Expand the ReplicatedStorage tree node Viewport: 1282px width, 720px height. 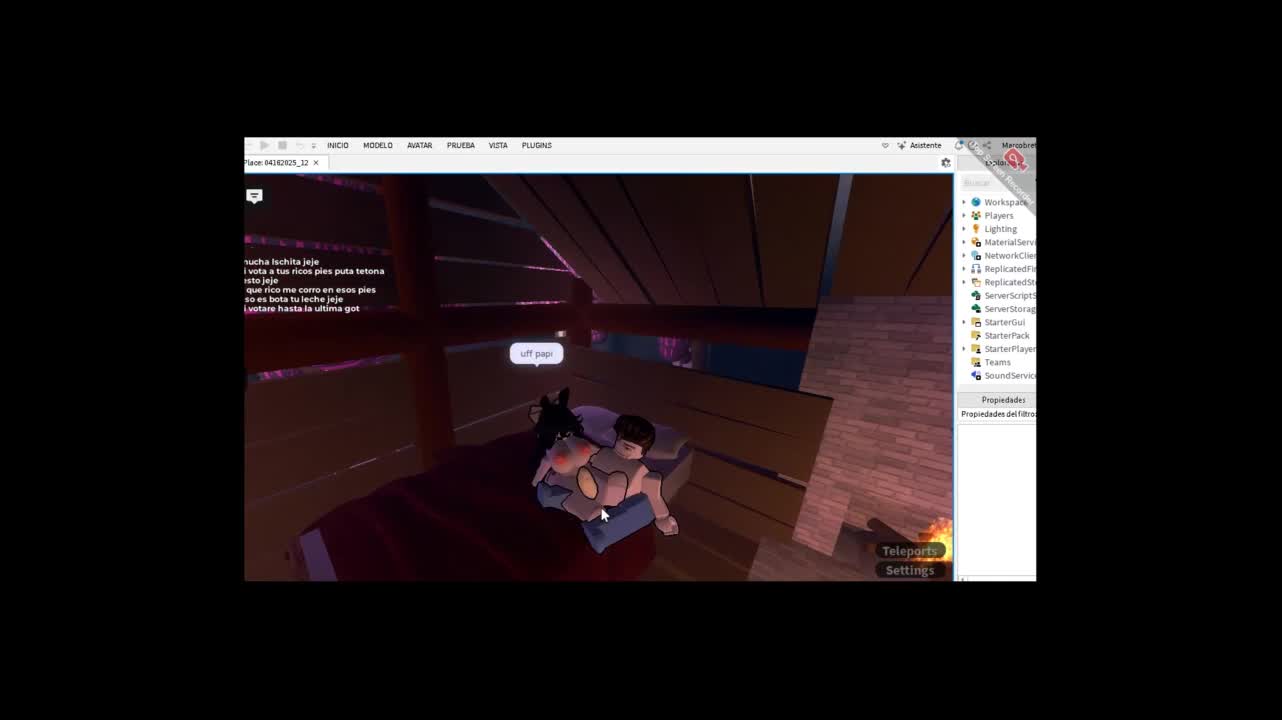(x=964, y=283)
